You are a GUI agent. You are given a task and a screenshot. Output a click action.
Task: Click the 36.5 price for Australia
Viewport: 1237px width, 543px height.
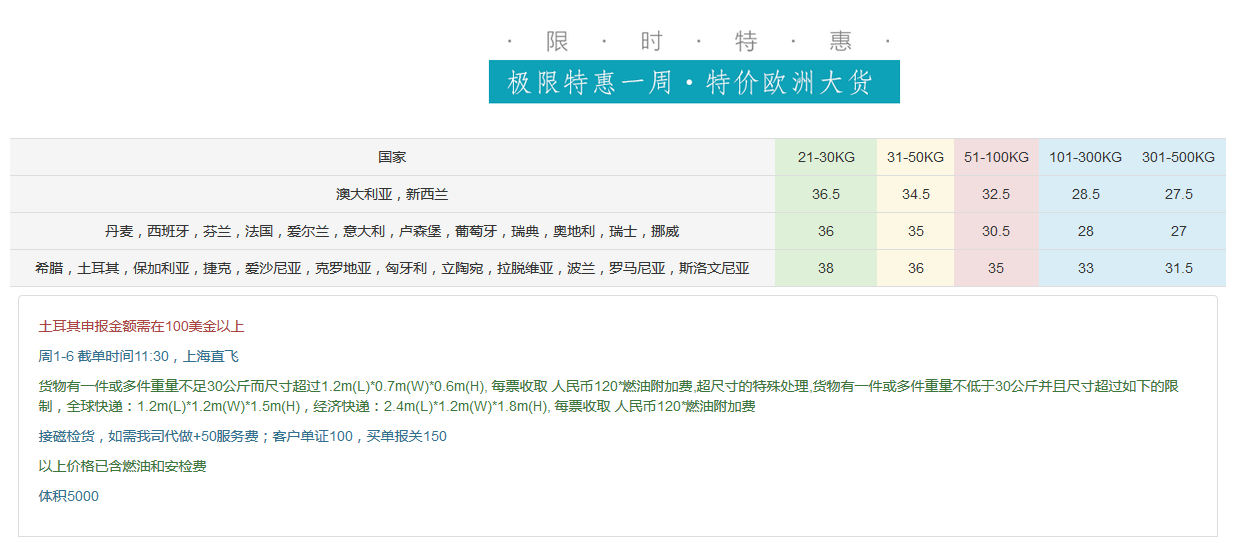point(826,194)
